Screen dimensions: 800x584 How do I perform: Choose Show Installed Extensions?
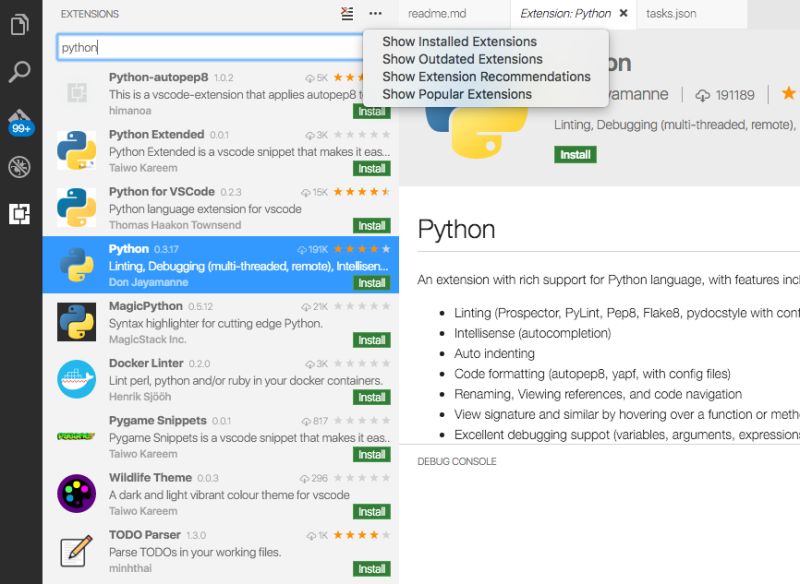460,41
